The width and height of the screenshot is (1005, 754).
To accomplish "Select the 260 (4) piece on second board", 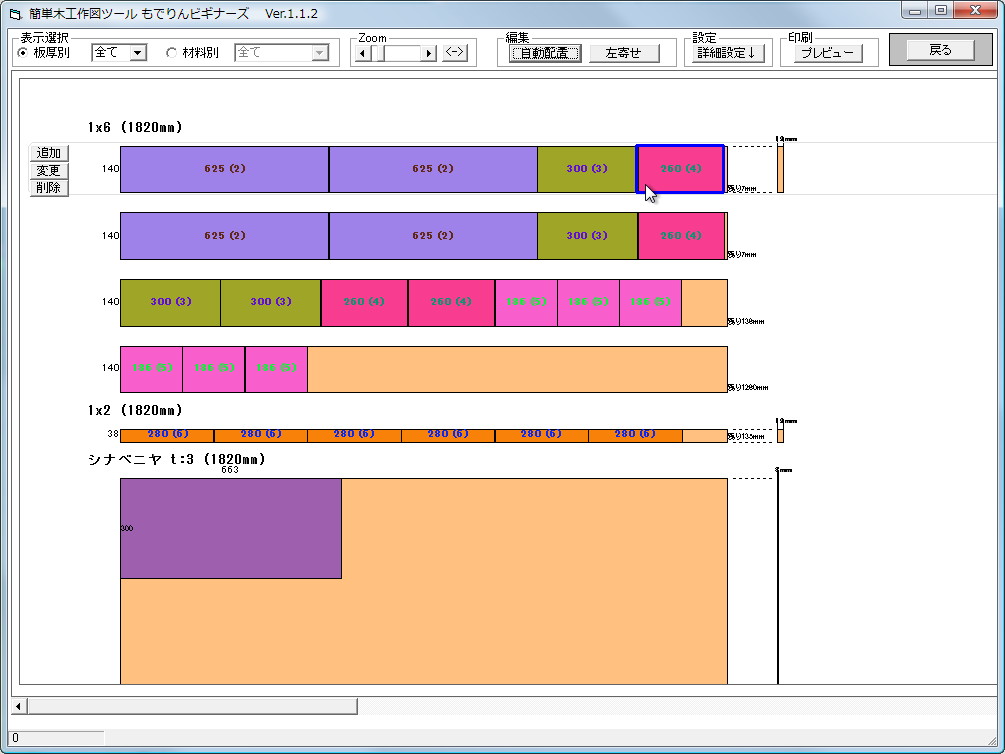I will pos(681,235).
